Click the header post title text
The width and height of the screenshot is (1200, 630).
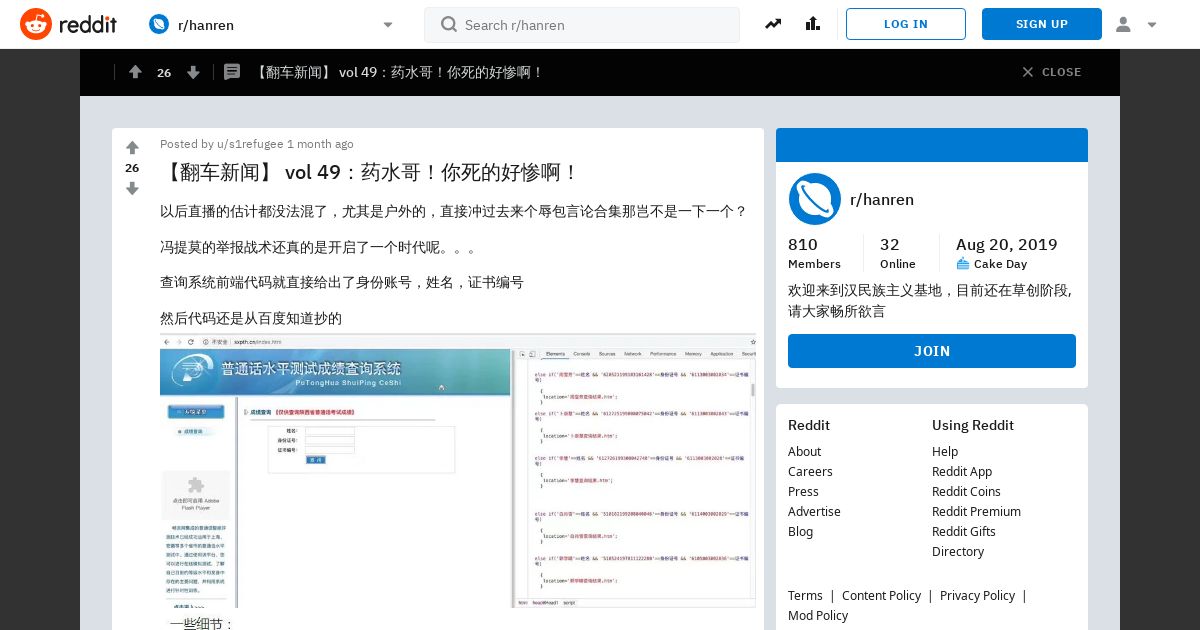399,72
